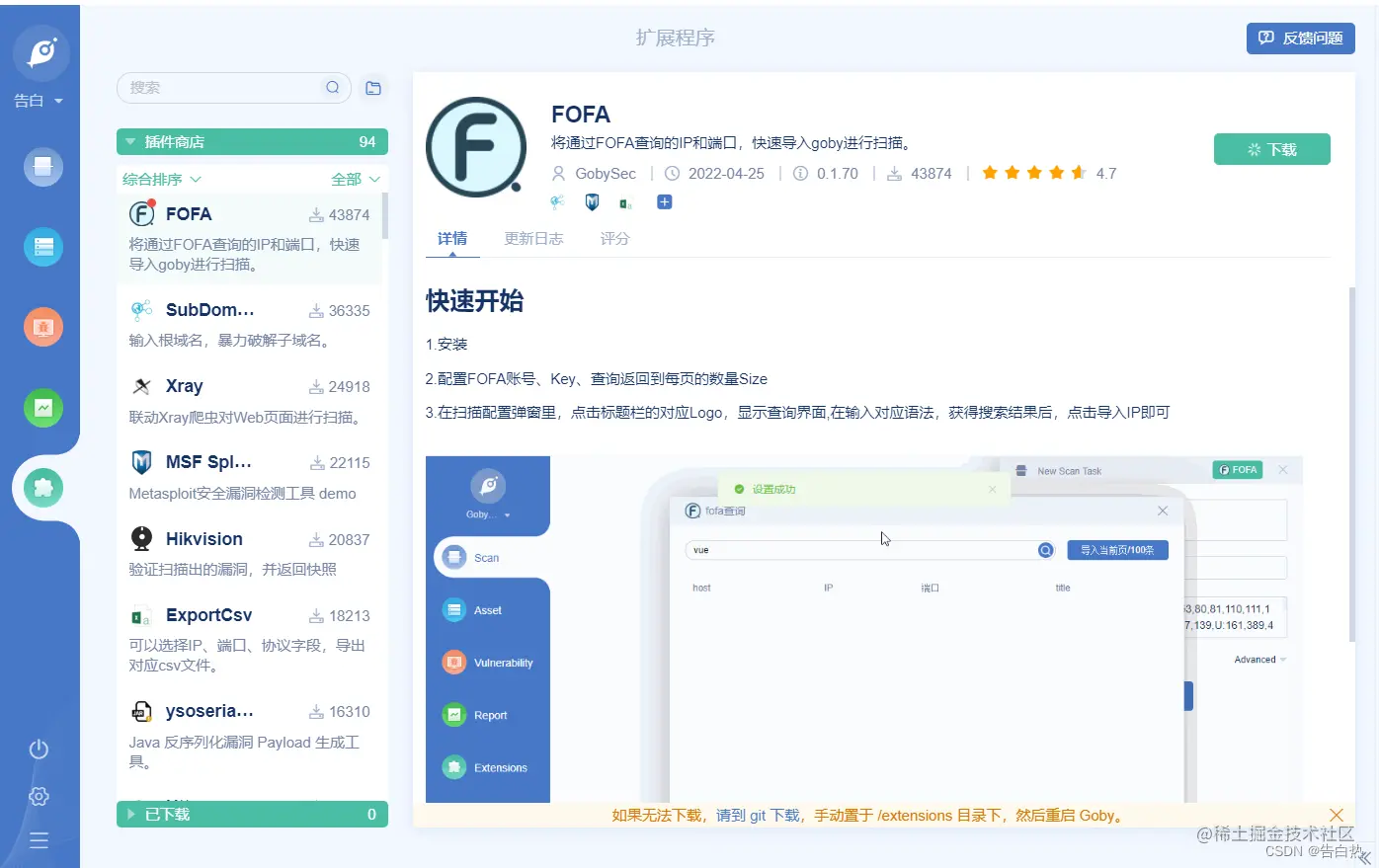Screen dimensions: 1379x868
Task: Click the release date 2022-04-25
Action: click(726, 173)
